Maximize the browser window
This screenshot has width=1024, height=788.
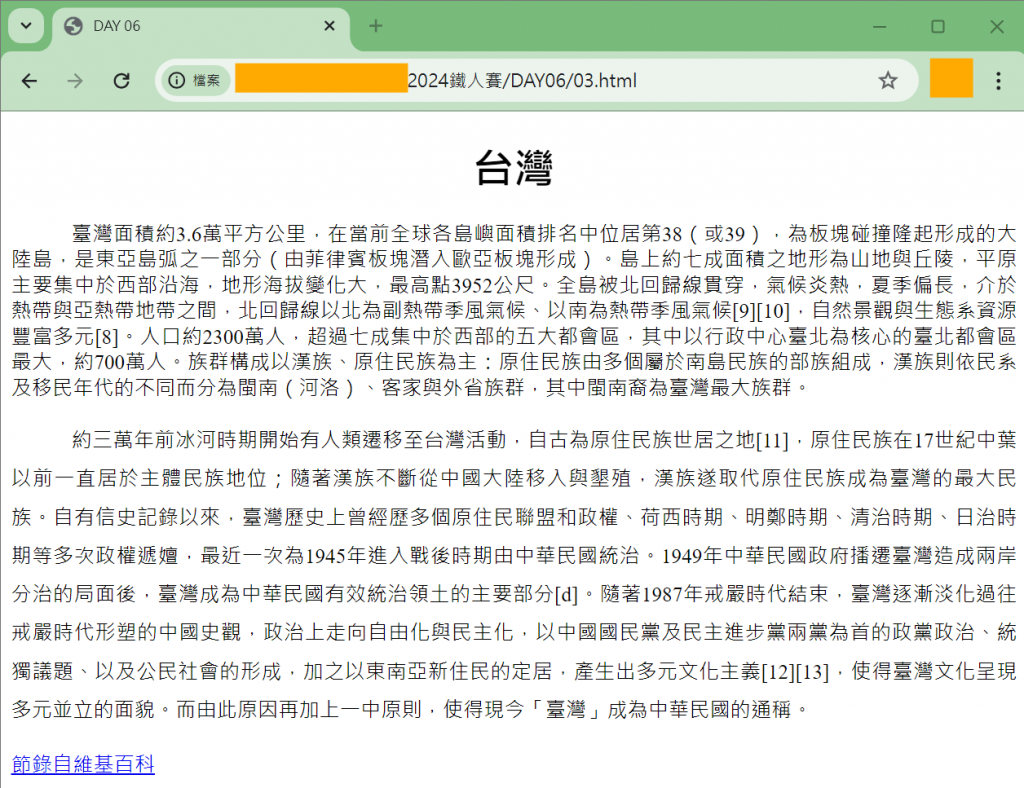point(938,27)
